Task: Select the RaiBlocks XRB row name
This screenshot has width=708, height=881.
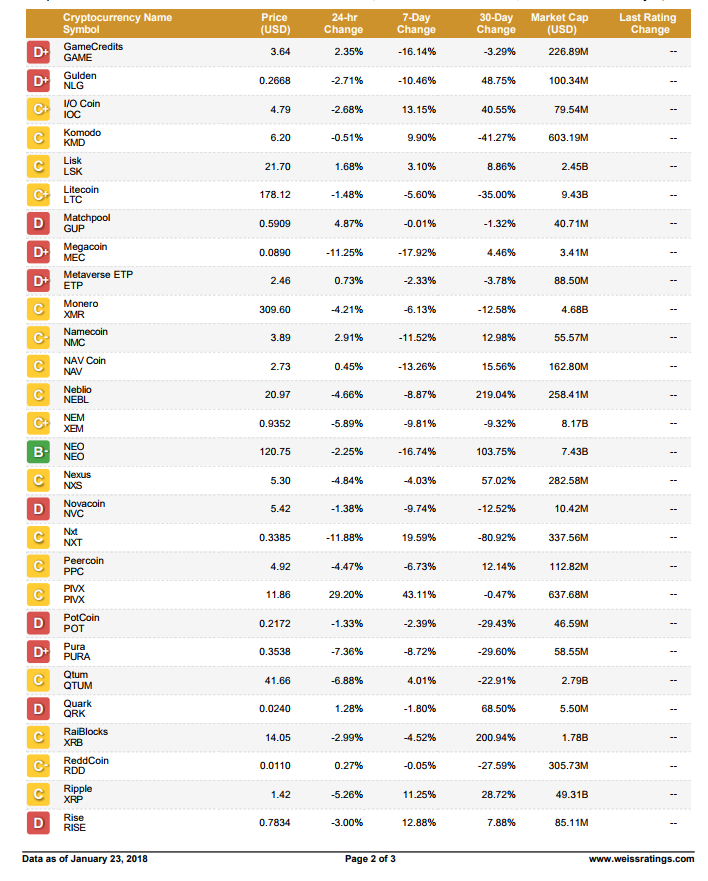Action: (85, 737)
